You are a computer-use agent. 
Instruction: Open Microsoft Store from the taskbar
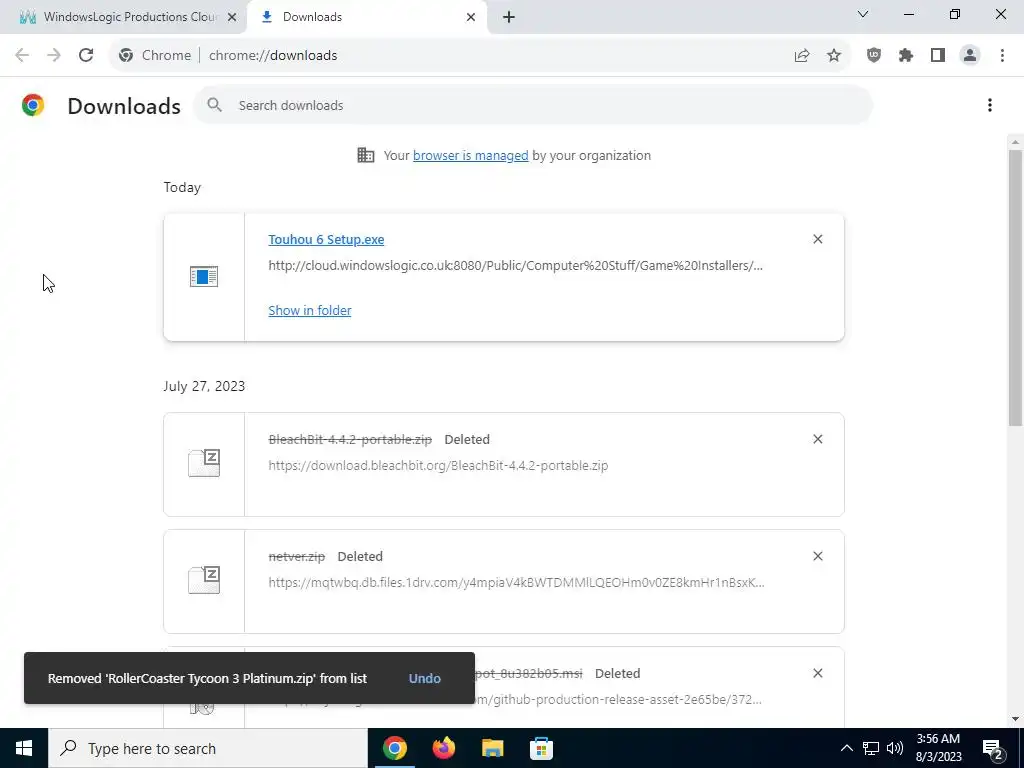(541, 748)
